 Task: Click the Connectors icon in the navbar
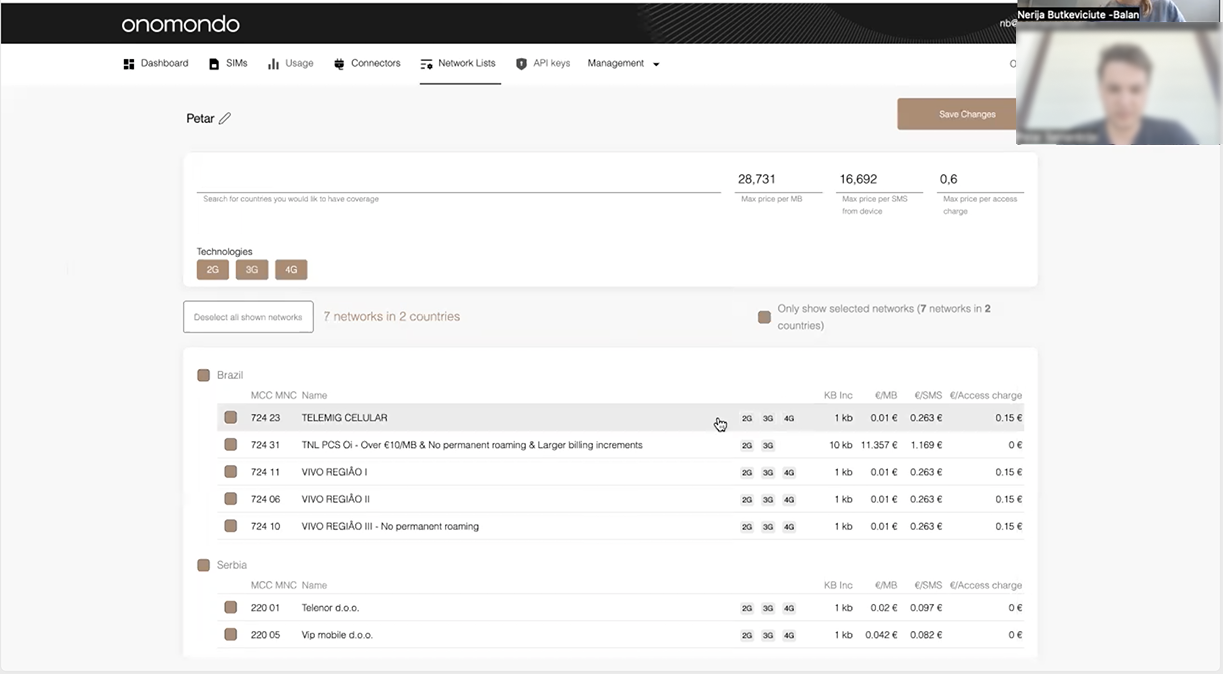(340, 63)
